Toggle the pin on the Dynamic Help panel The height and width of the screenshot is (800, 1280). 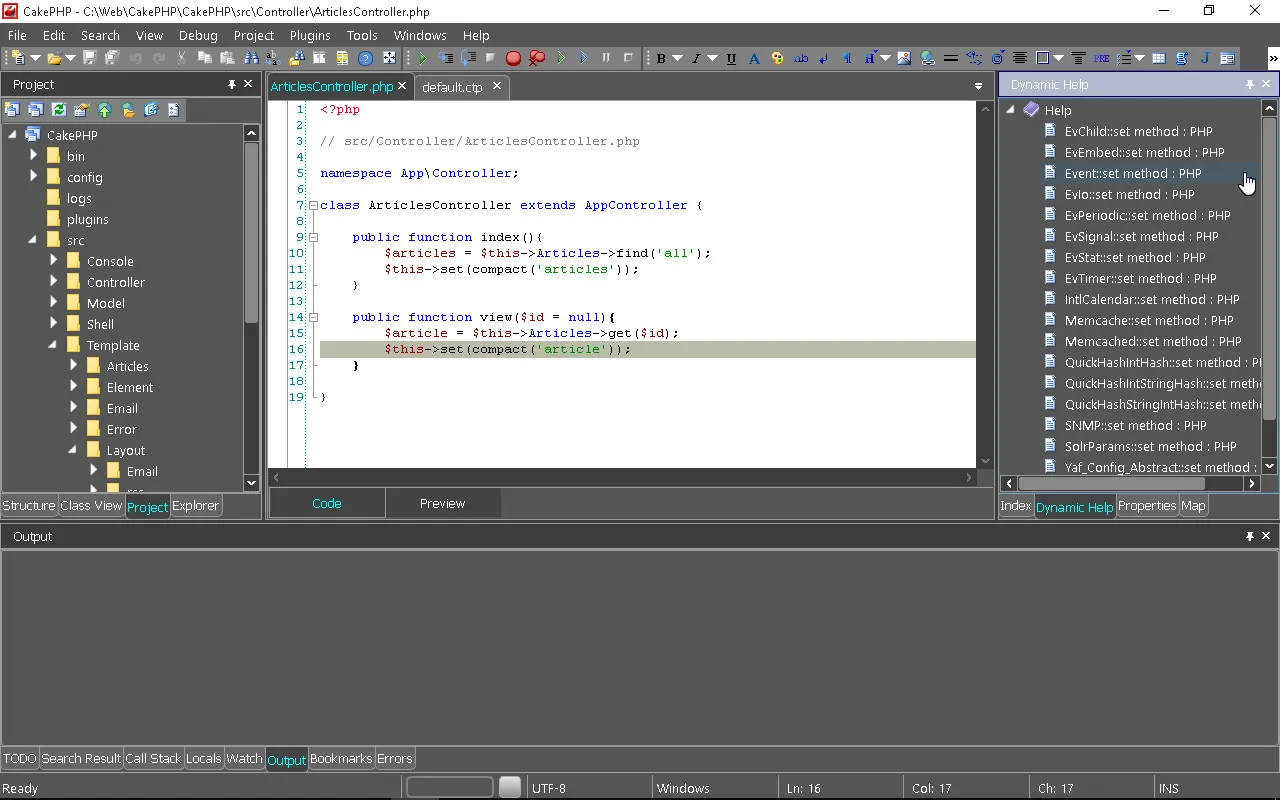pyautogui.click(x=1249, y=85)
